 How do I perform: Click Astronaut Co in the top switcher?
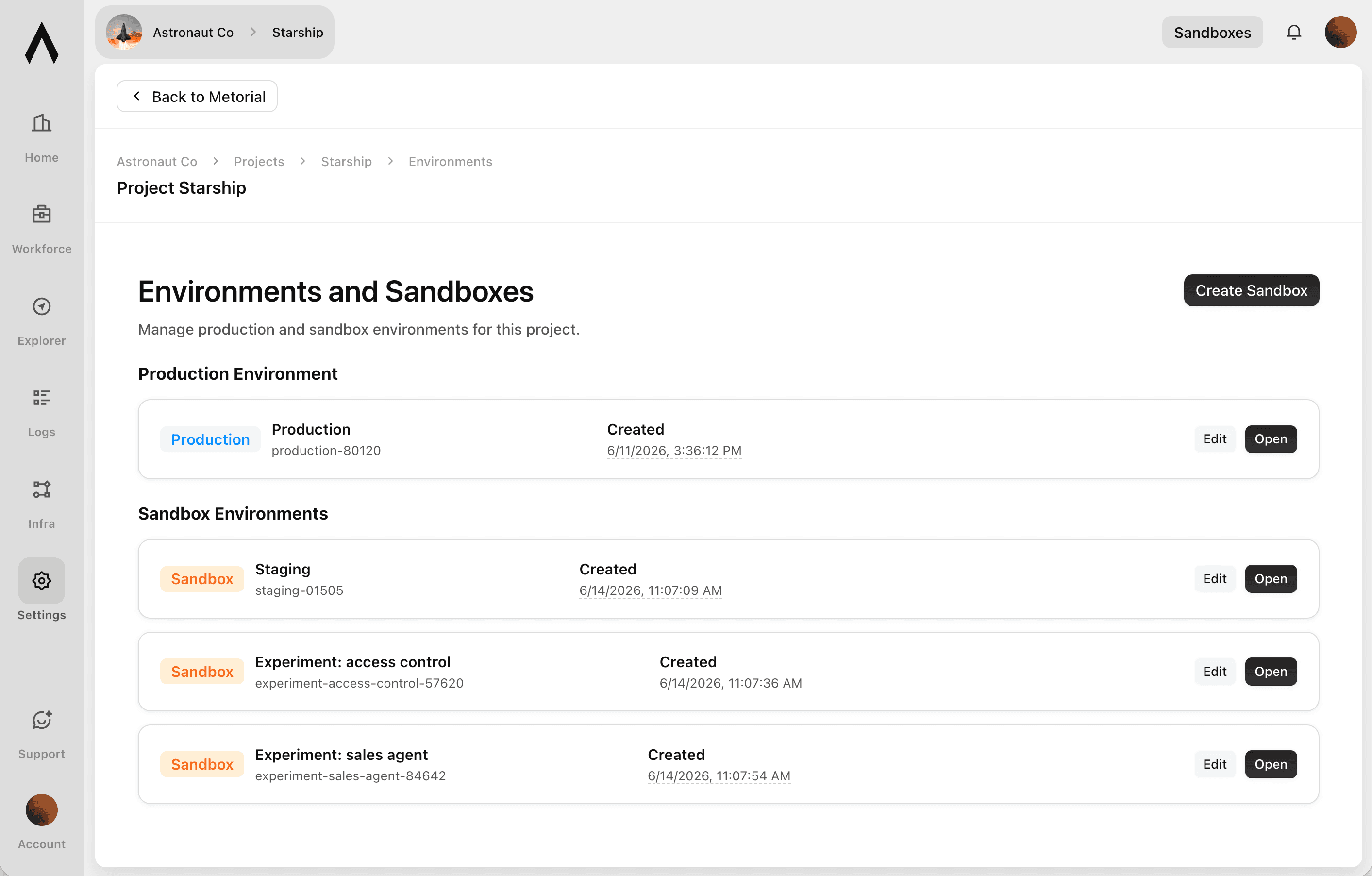[193, 33]
